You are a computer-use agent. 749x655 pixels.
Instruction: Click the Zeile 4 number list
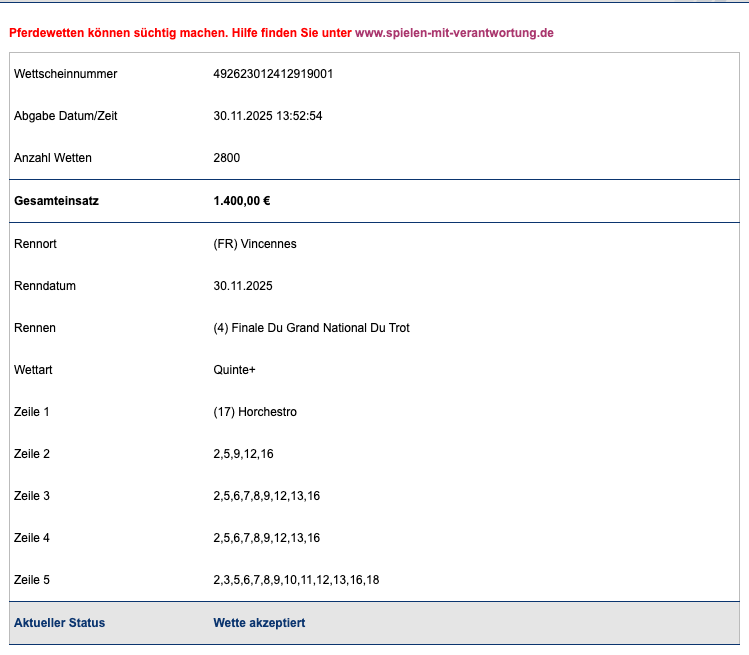coord(266,538)
